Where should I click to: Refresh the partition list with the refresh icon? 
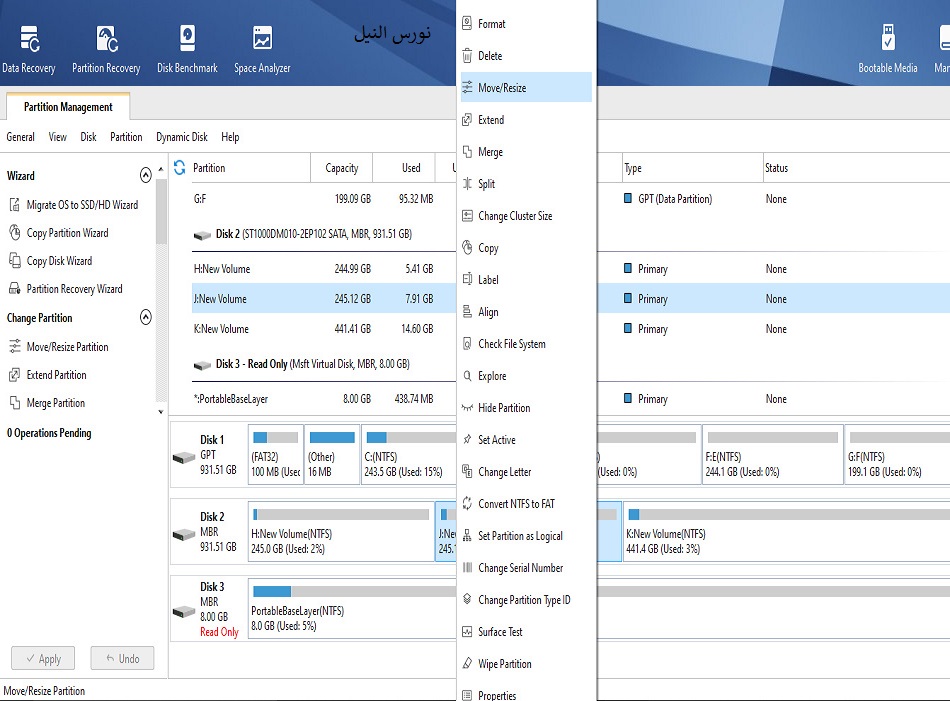[x=180, y=168]
